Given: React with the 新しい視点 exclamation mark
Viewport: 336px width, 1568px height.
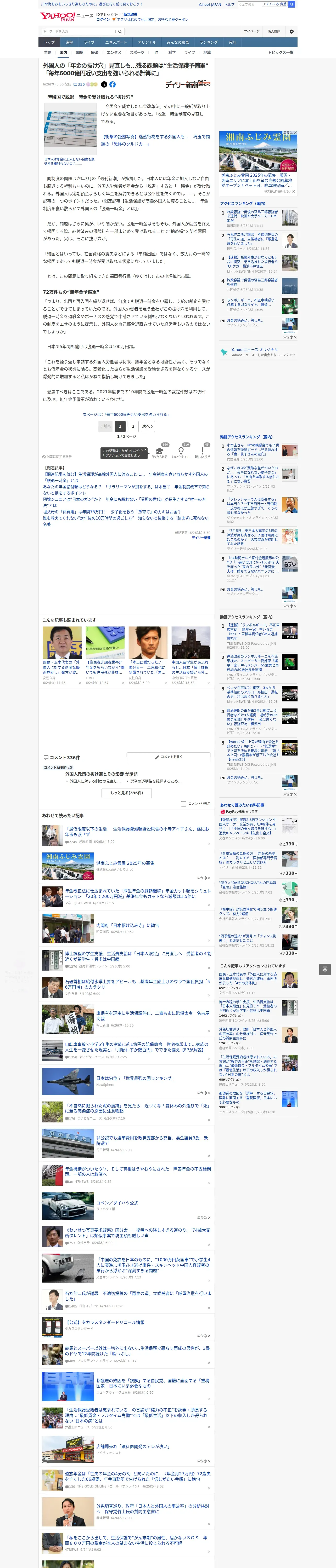Looking at the screenshot, I should click(203, 451).
